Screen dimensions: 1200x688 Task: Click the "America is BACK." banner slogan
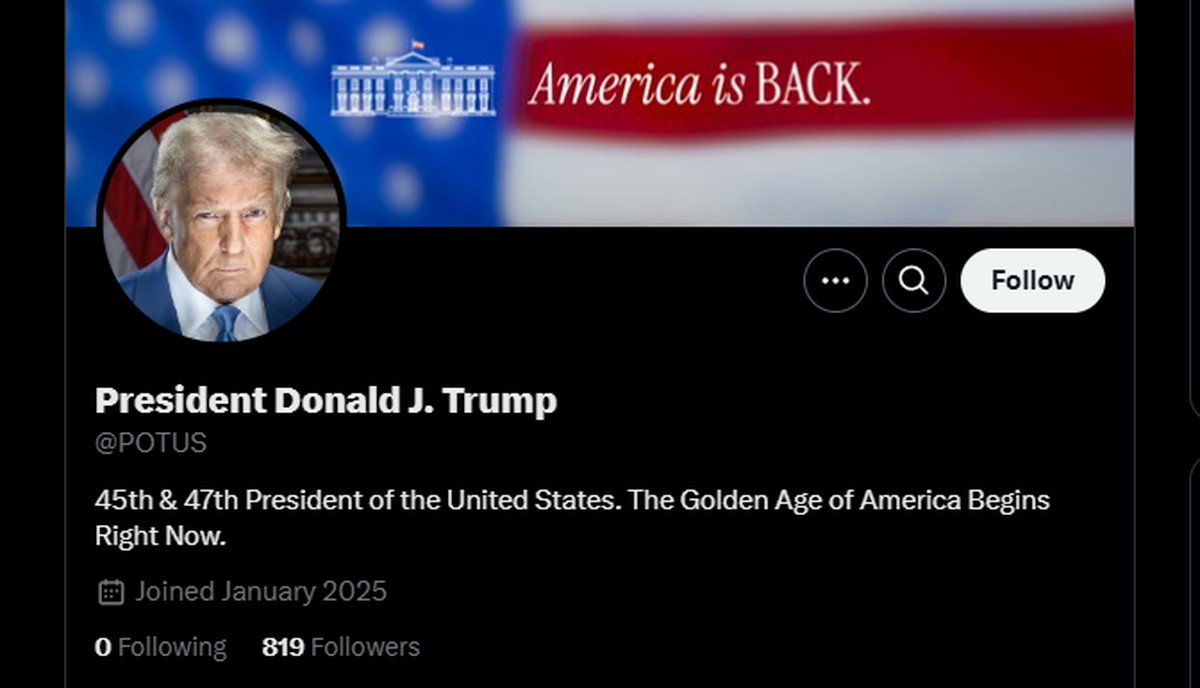(x=699, y=86)
